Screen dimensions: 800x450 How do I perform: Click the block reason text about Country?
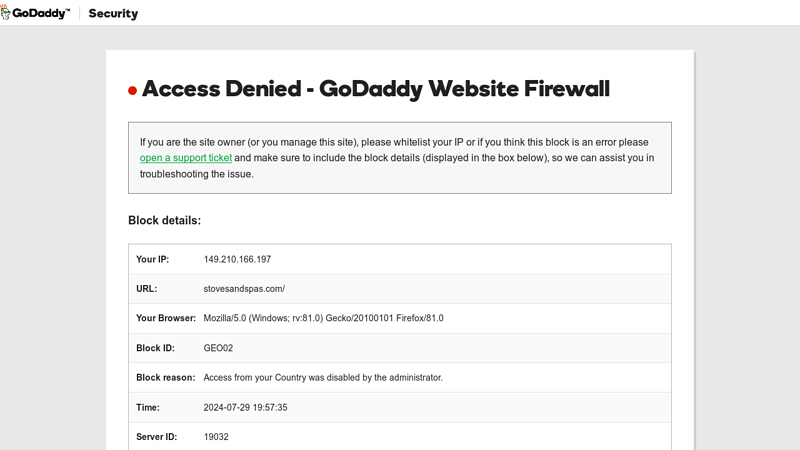[323, 378]
